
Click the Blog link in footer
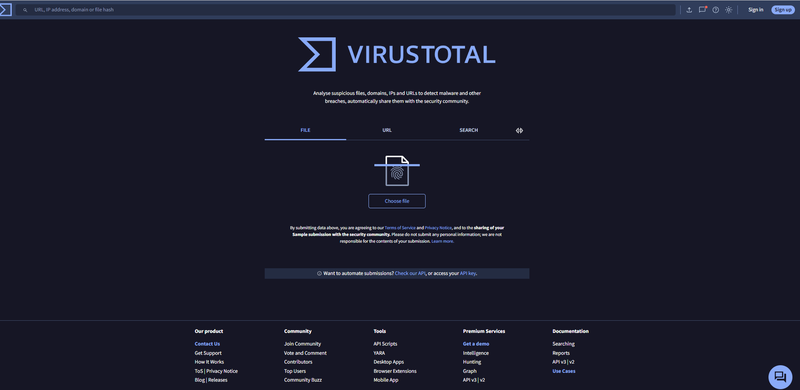point(199,380)
